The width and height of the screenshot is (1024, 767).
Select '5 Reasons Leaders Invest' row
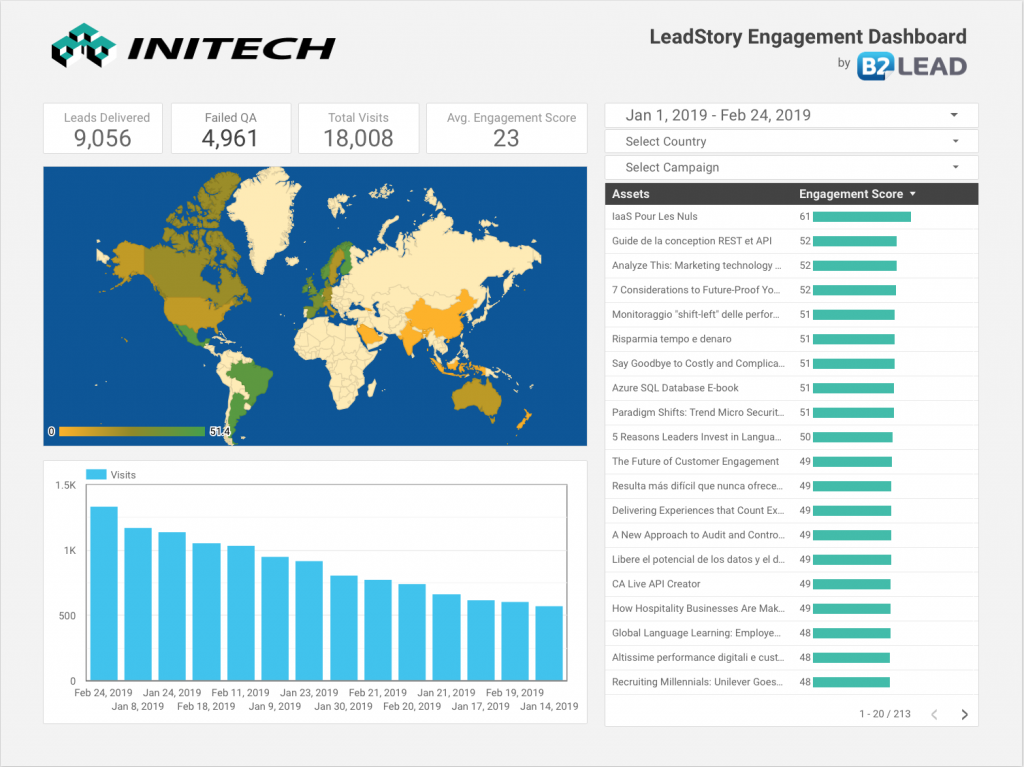click(x=792, y=437)
